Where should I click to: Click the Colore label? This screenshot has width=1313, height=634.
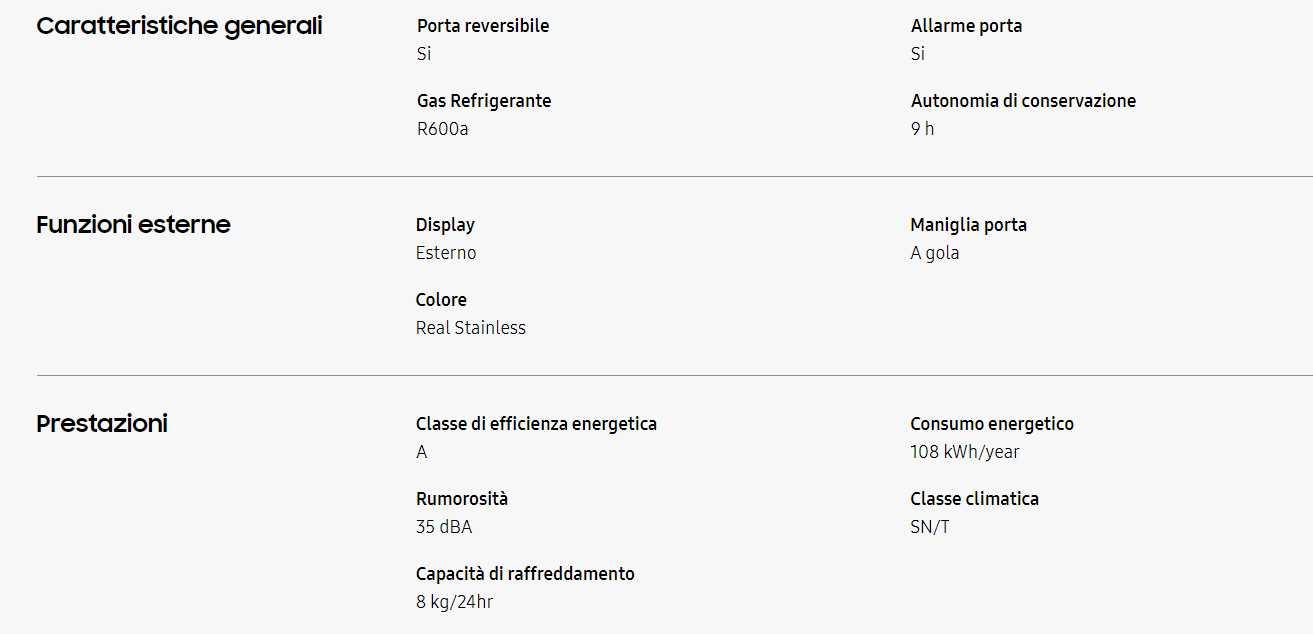point(441,300)
